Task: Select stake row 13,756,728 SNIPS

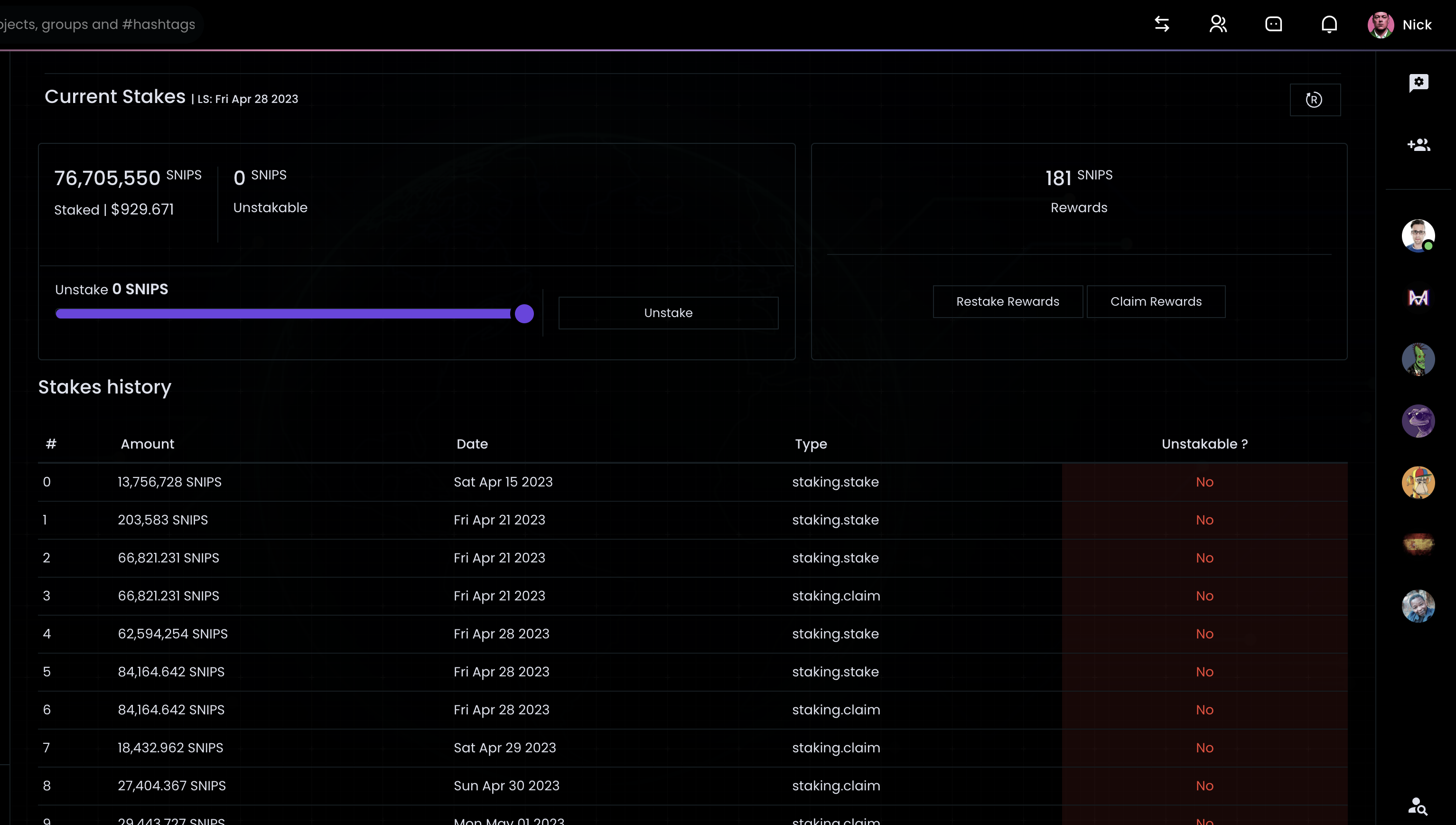Action: coord(170,482)
